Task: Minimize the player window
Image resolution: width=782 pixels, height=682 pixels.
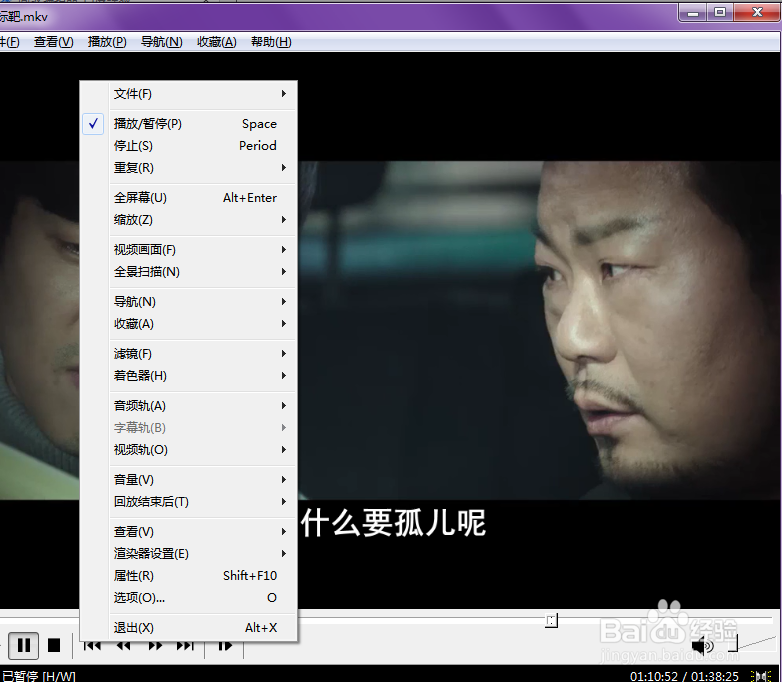Action: (693, 12)
